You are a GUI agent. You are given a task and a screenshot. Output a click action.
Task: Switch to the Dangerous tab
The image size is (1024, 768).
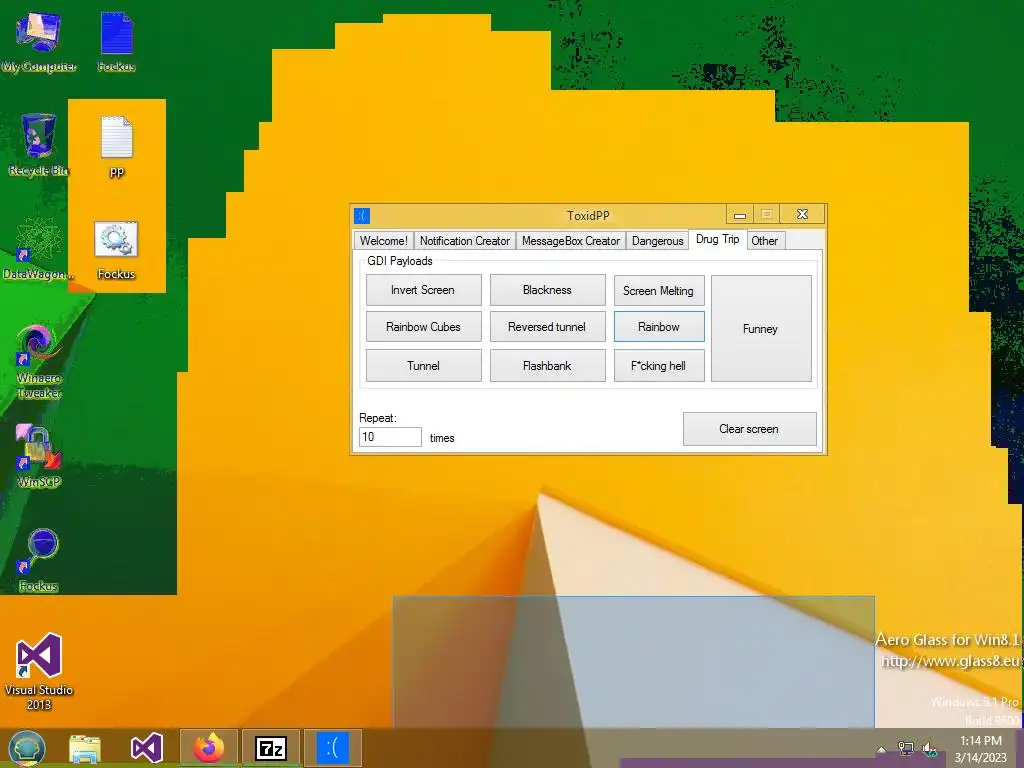pos(658,241)
